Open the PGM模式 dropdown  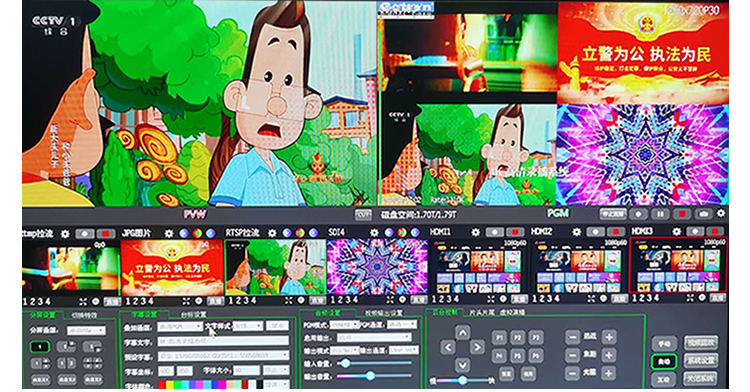[x=344, y=325]
